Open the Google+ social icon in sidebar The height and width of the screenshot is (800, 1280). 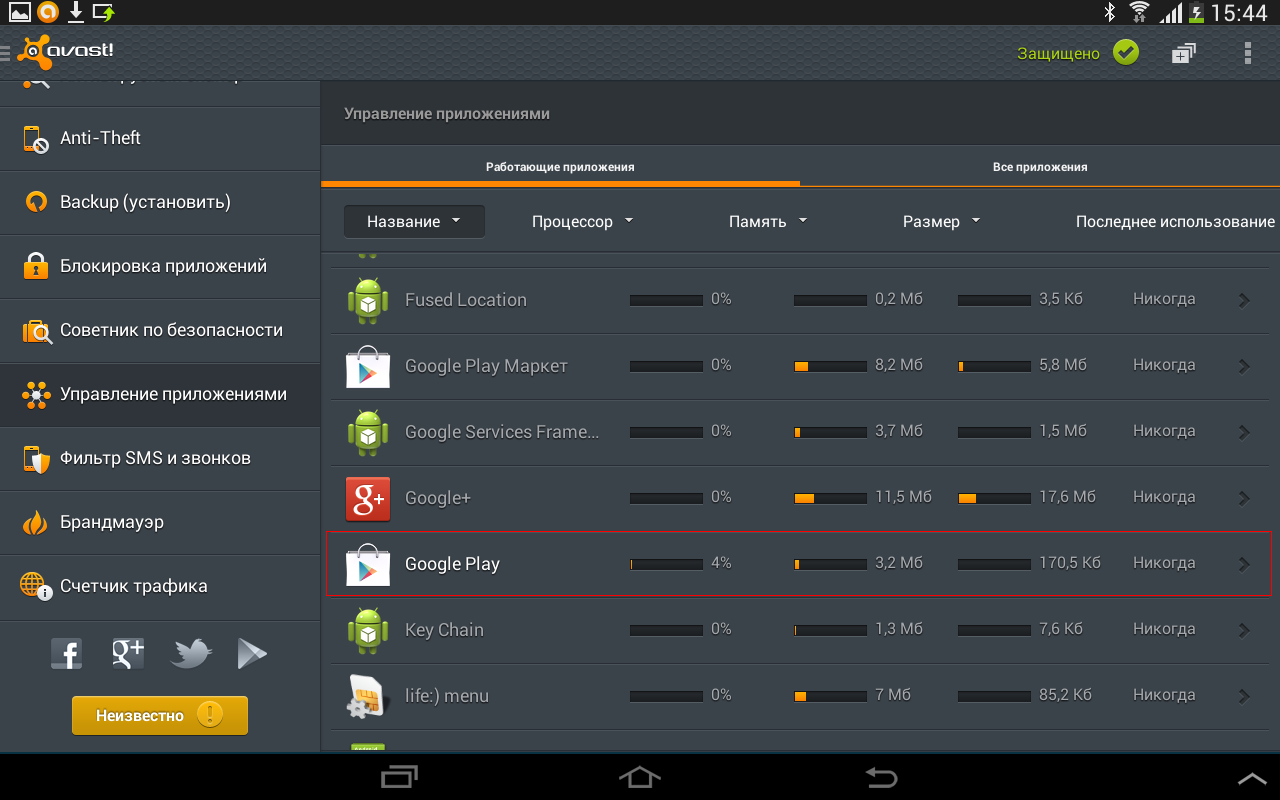[x=128, y=654]
